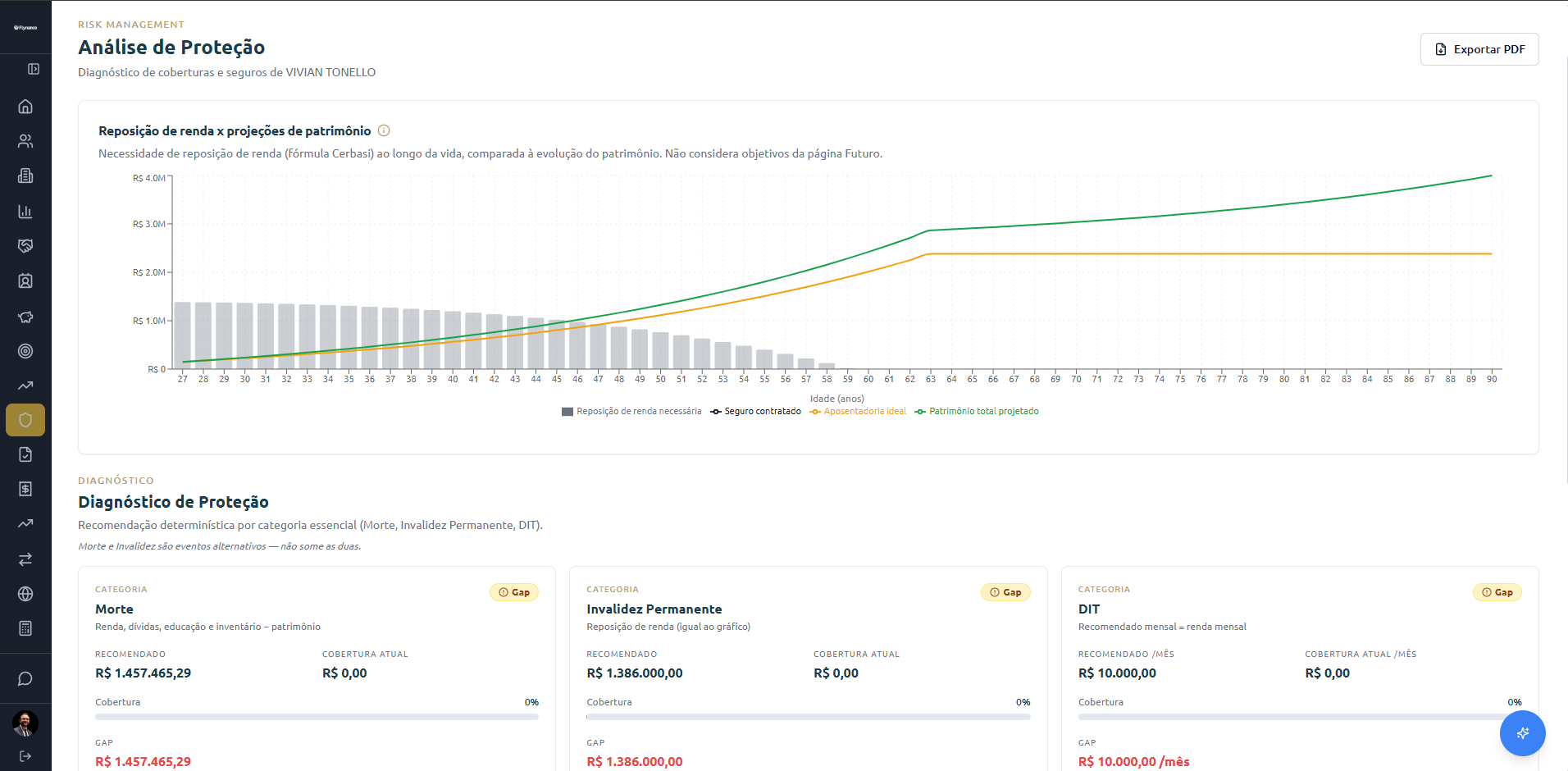The width and height of the screenshot is (1568, 771).
Task: Click the logout icon at sidebar bottom
Action: (x=25, y=756)
